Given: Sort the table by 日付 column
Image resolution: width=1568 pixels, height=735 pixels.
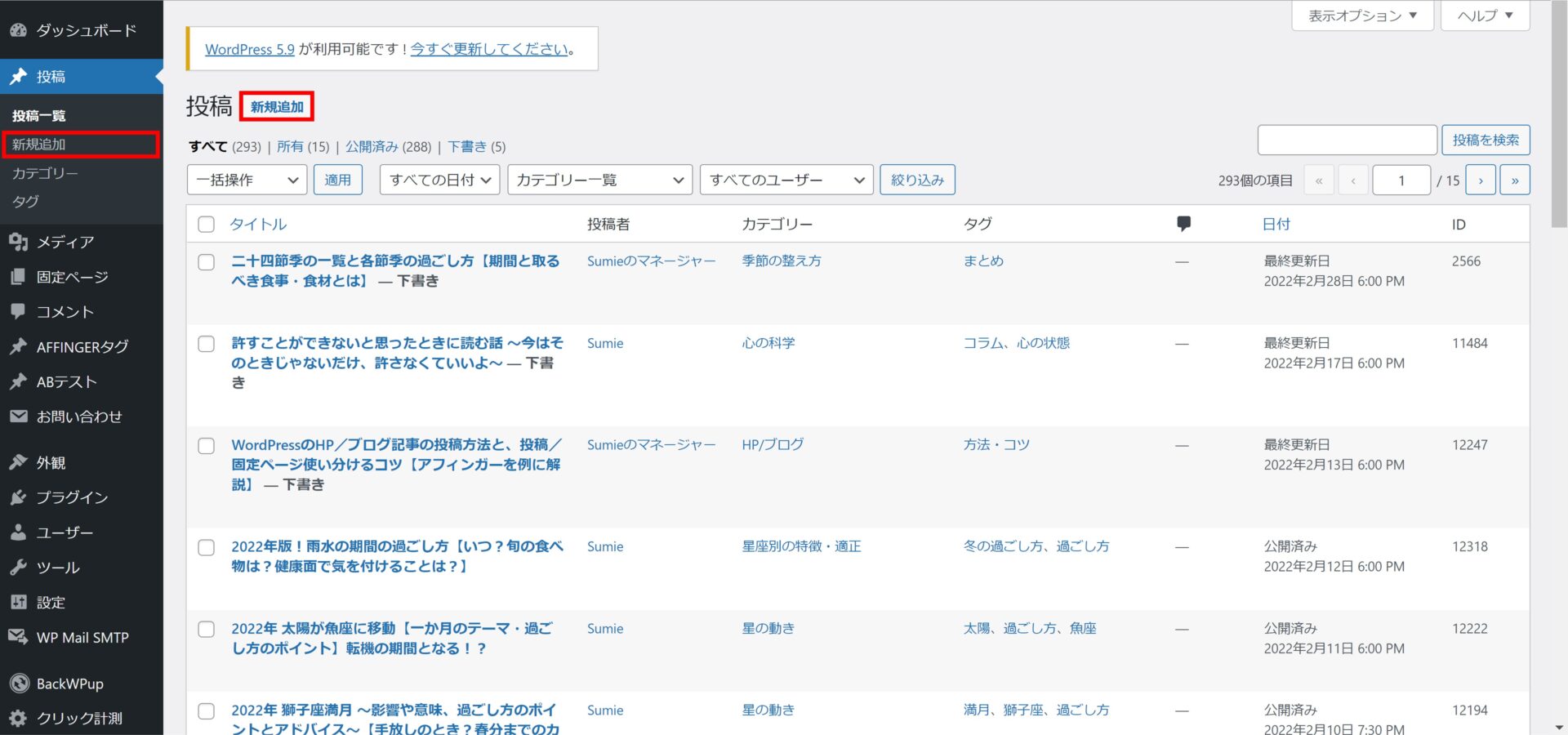Looking at the screenshot, I should coord(1276,225).
